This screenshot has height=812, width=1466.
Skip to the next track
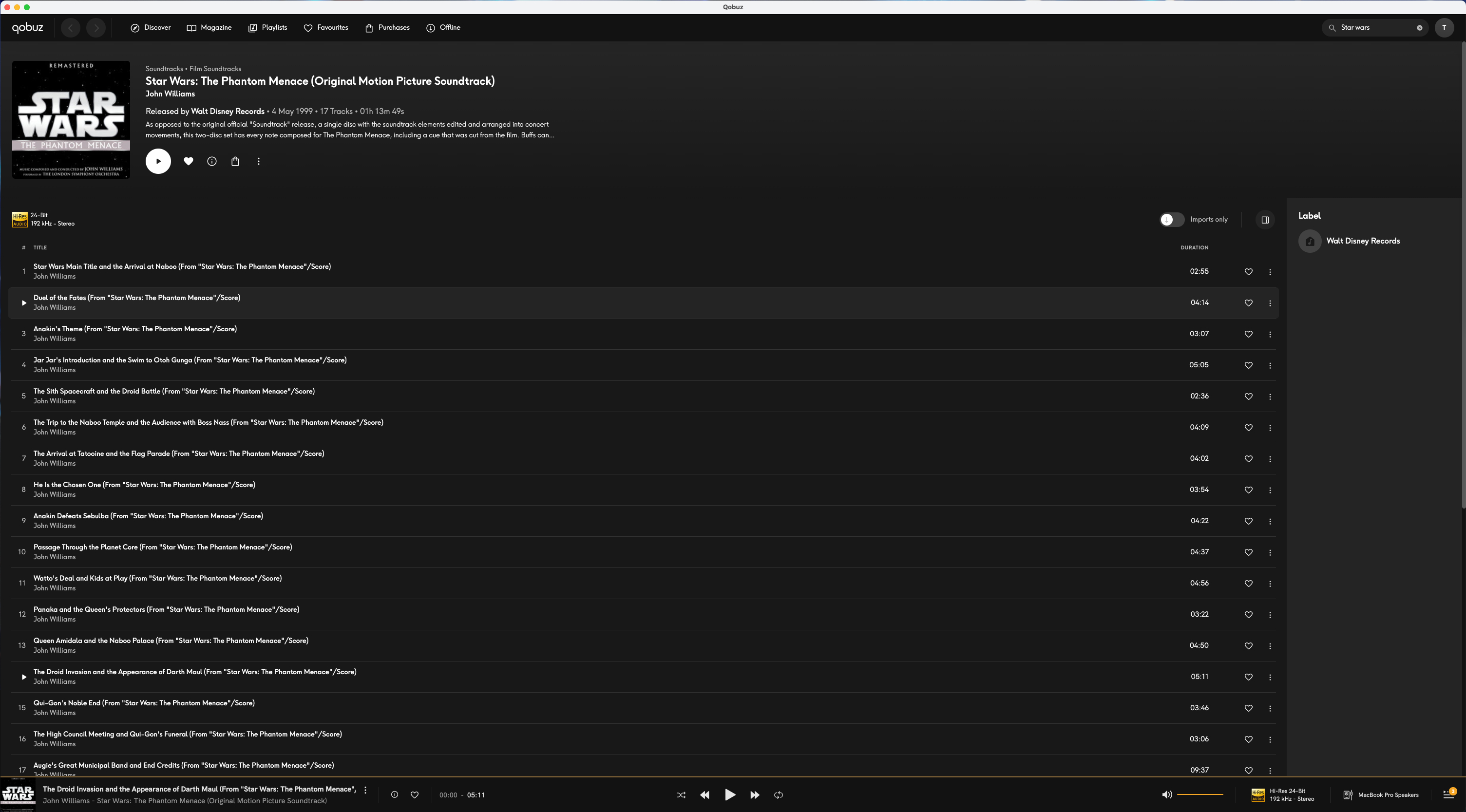755,795
